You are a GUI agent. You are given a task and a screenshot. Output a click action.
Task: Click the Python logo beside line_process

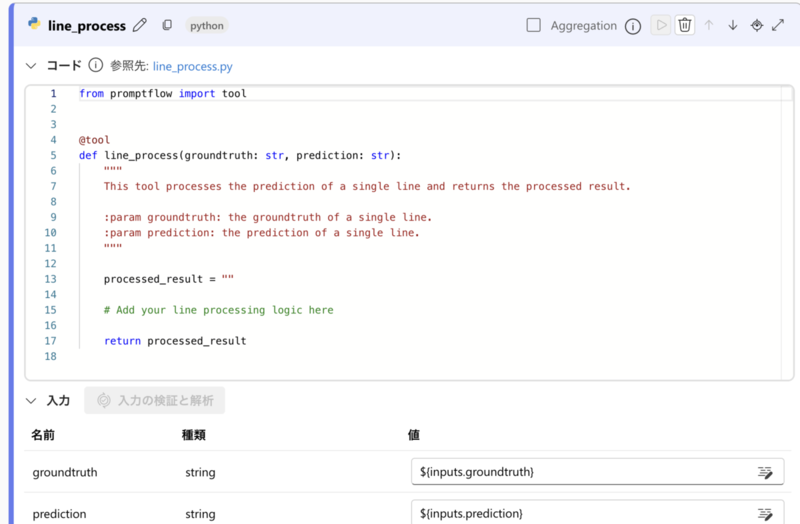(x=34, y=23)
